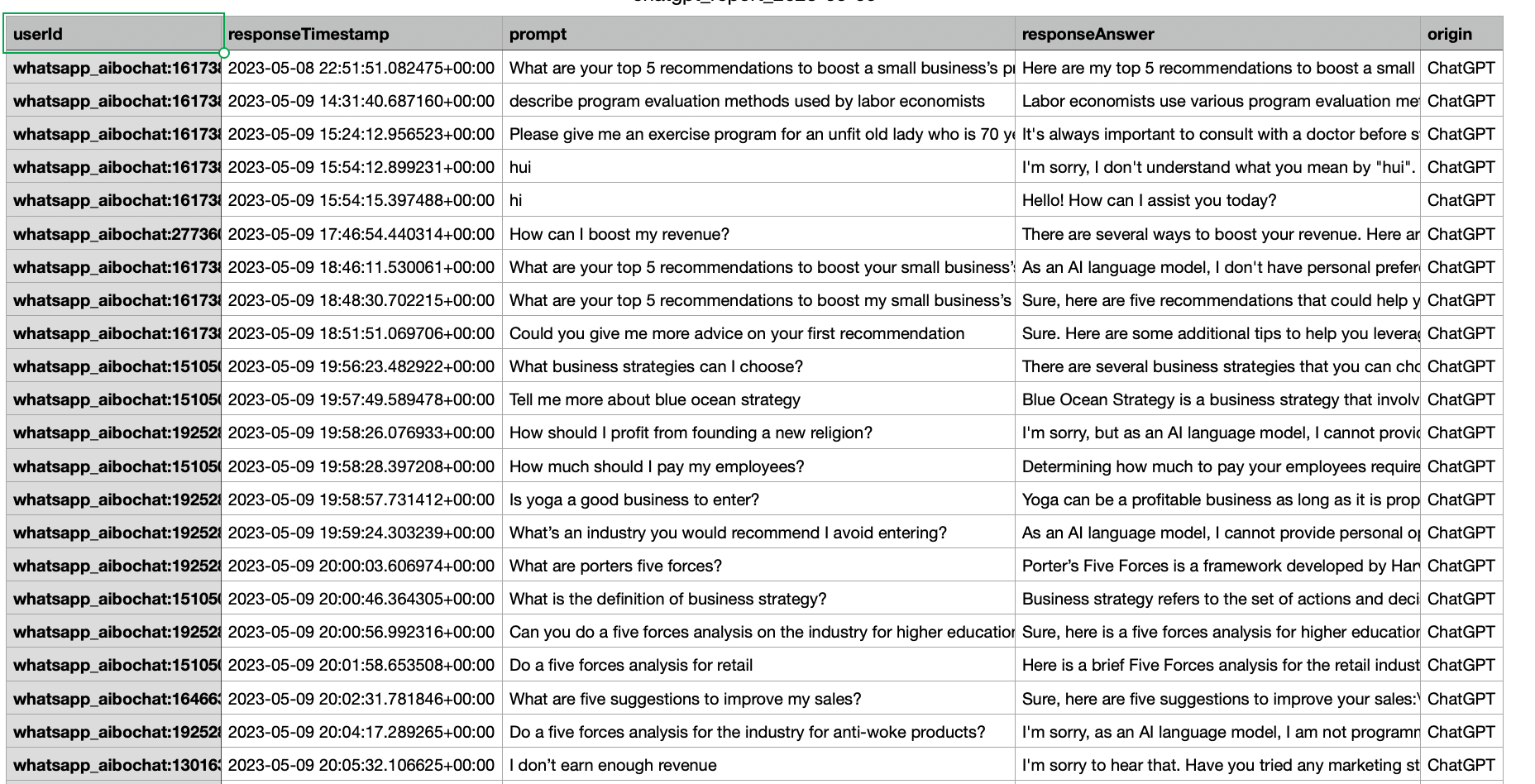Click the "How can I boost my revenue?" cell

pyautogui.click(x=758, y=234)
